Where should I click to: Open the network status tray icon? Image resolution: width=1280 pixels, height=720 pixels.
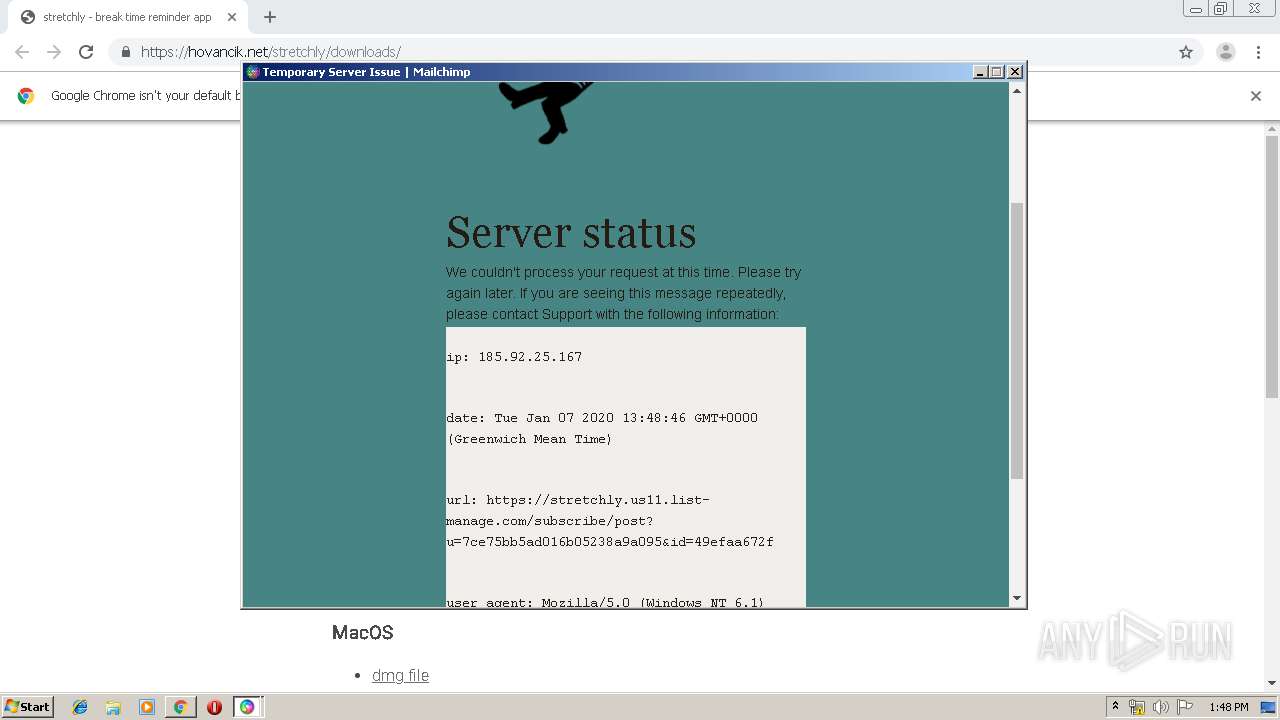[x=1137, y=707]
